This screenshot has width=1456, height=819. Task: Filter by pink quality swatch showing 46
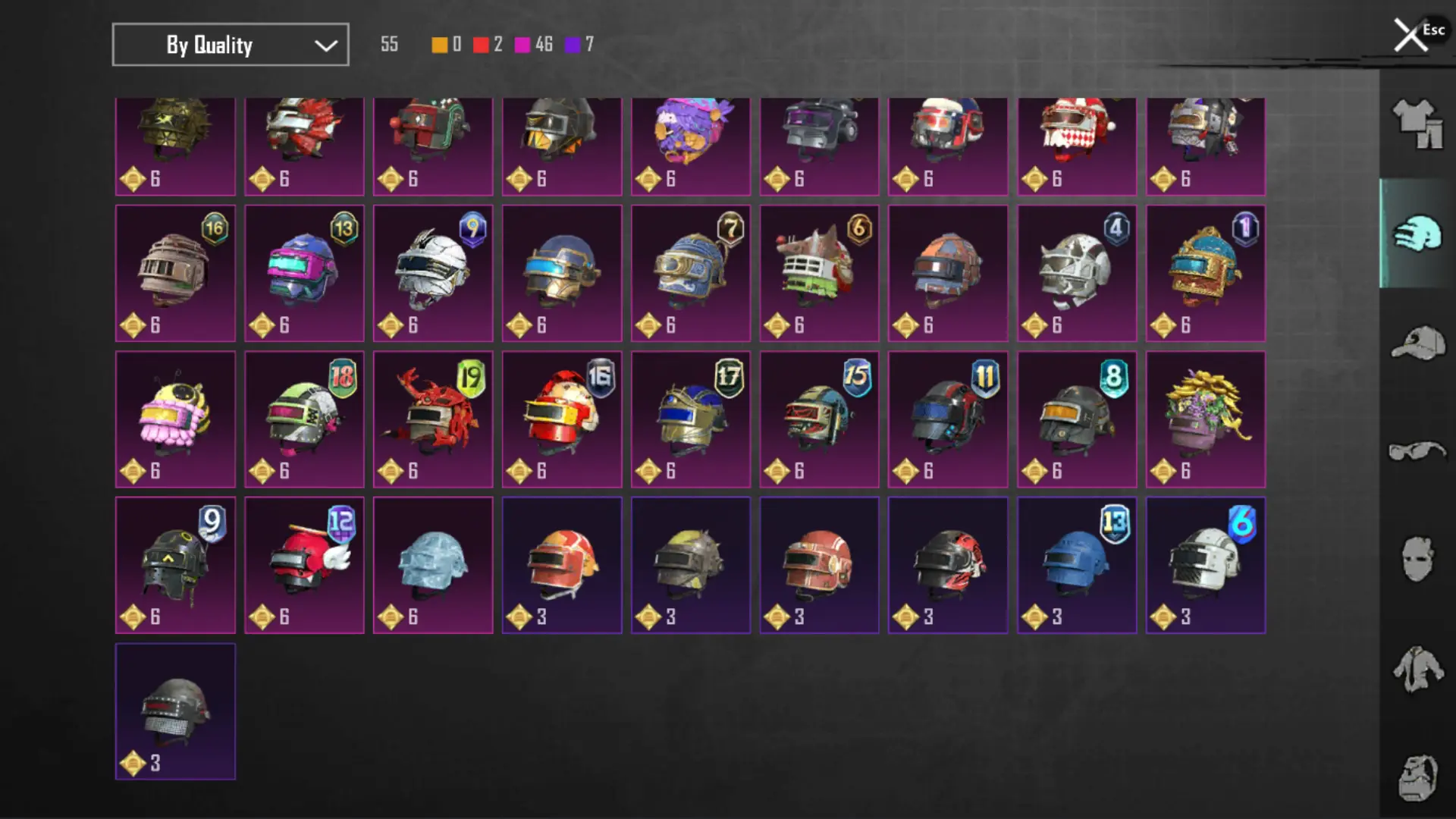[x=534, y=45]
